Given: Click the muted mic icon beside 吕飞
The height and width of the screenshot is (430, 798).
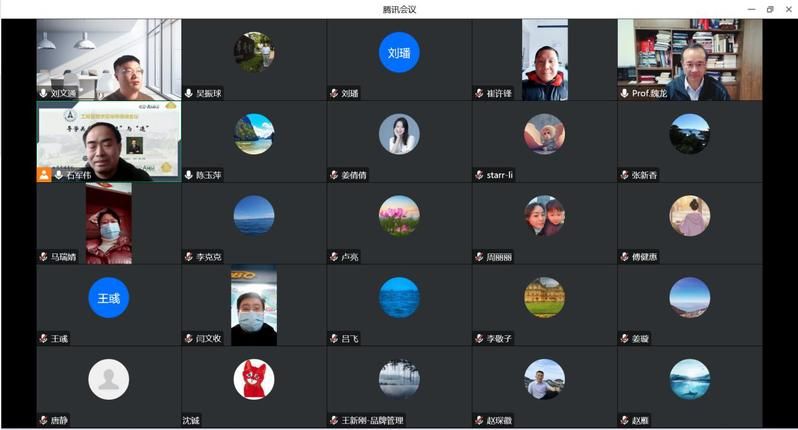Looking at the screenshot, I should [x=334, y=338].
